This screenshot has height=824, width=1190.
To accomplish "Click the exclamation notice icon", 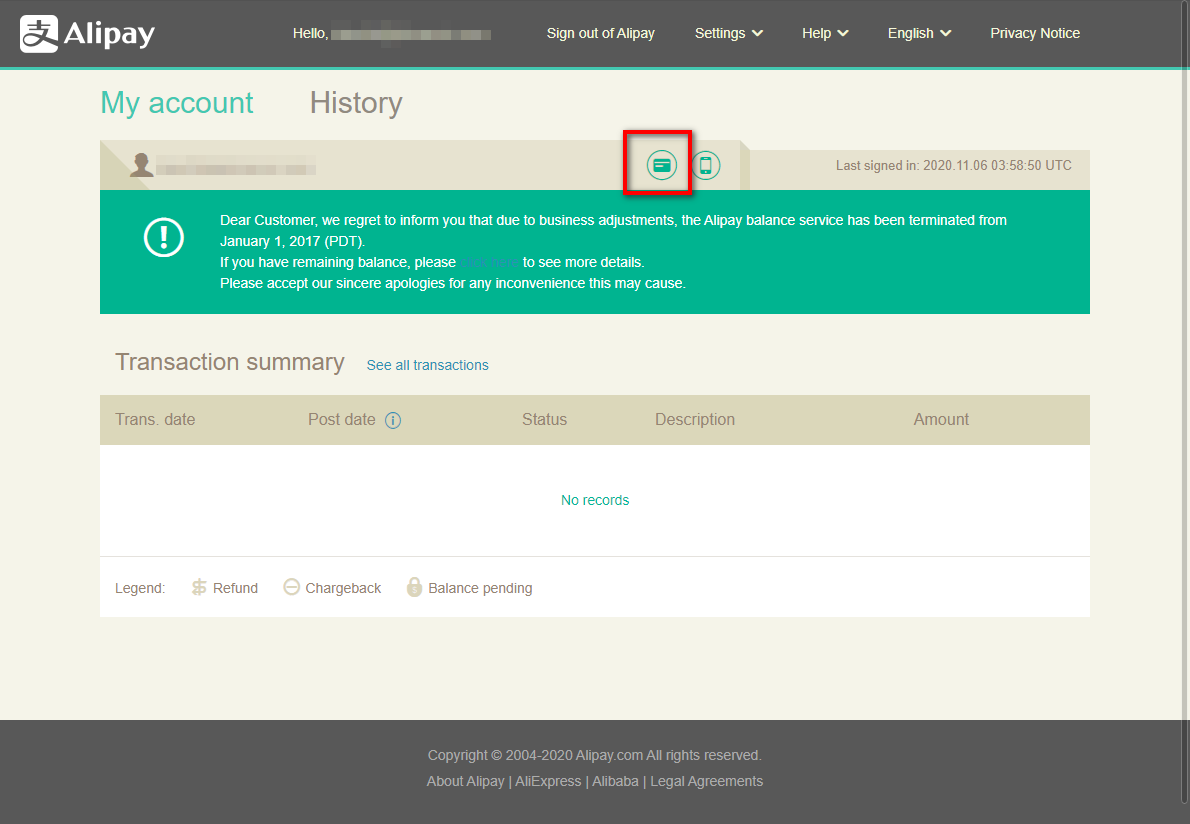I will pyautogui.click(x=164, y=237).
